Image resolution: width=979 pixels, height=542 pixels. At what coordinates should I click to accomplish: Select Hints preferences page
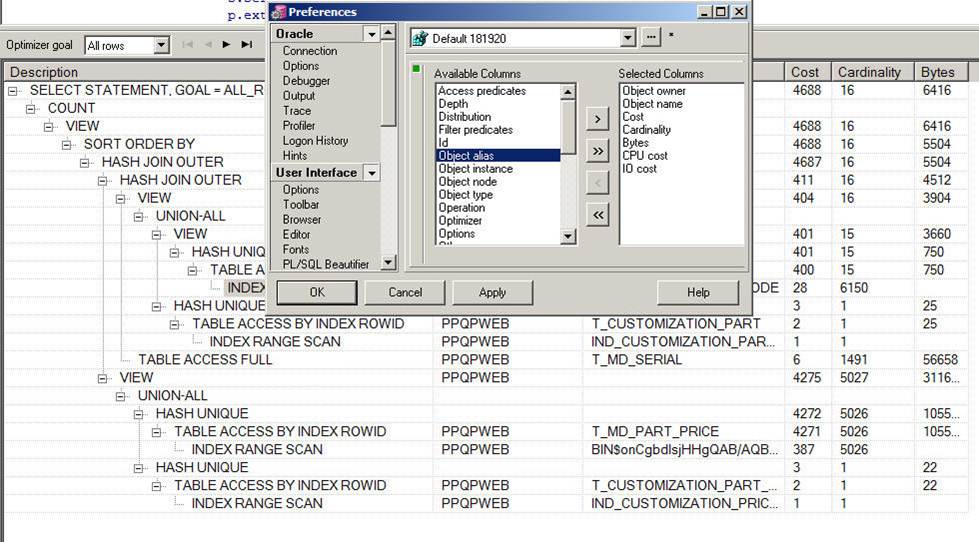tap(295, 155)
